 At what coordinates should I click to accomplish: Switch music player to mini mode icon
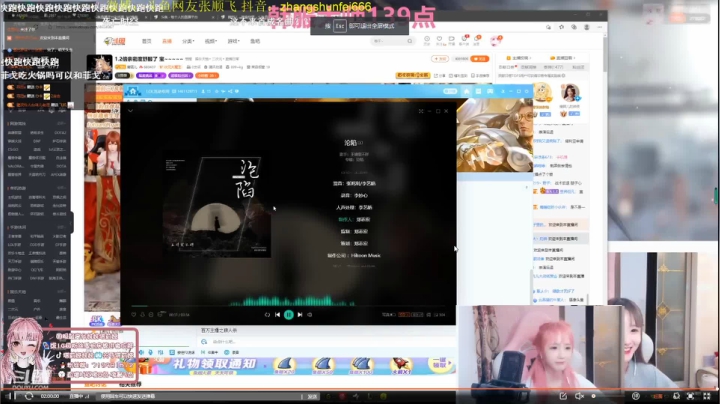pyautogui.click(x=421, y=111)
